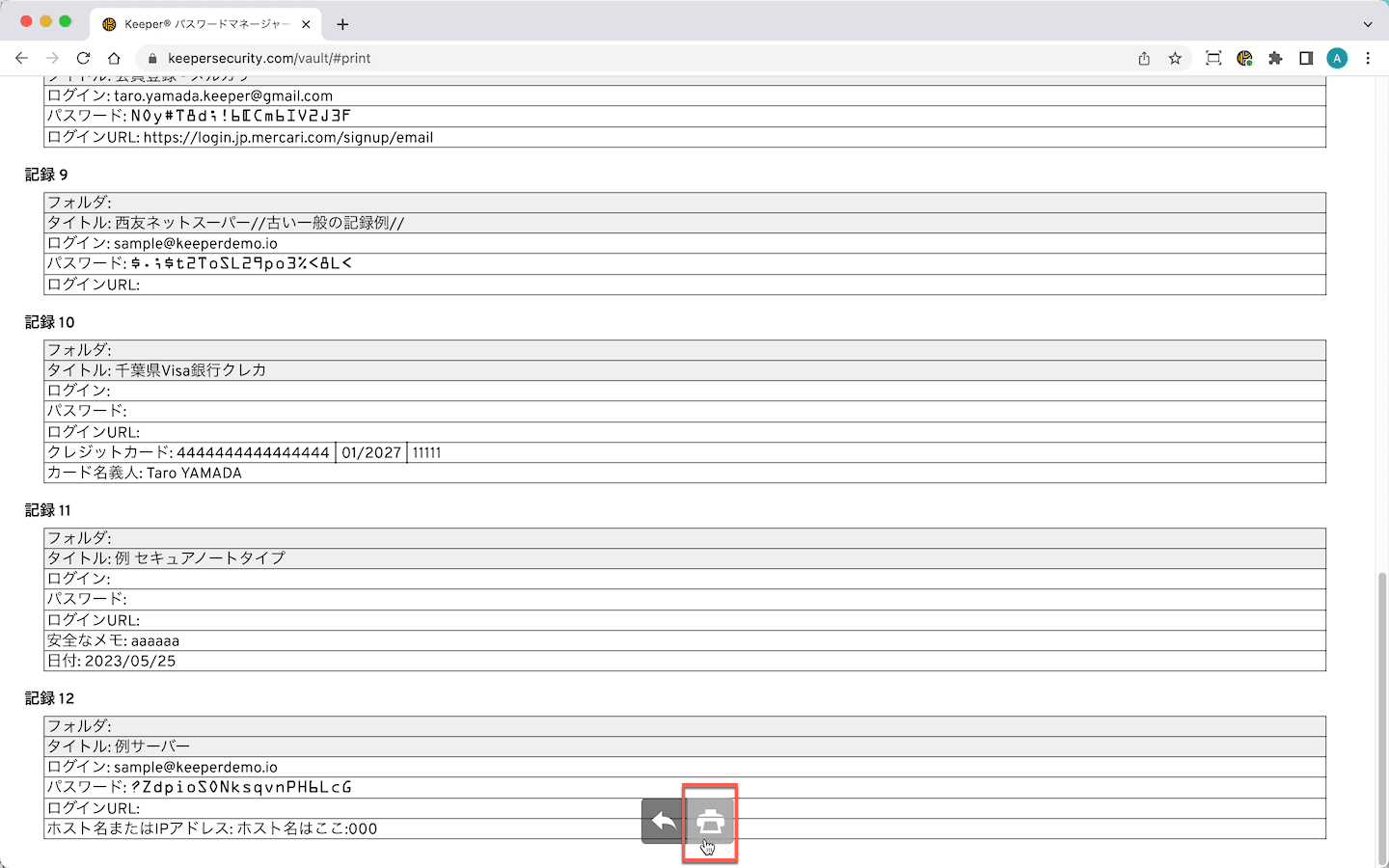Open the share icon in address bar
Viewport: 1389px width, 868px height.
click(1144, 58)
